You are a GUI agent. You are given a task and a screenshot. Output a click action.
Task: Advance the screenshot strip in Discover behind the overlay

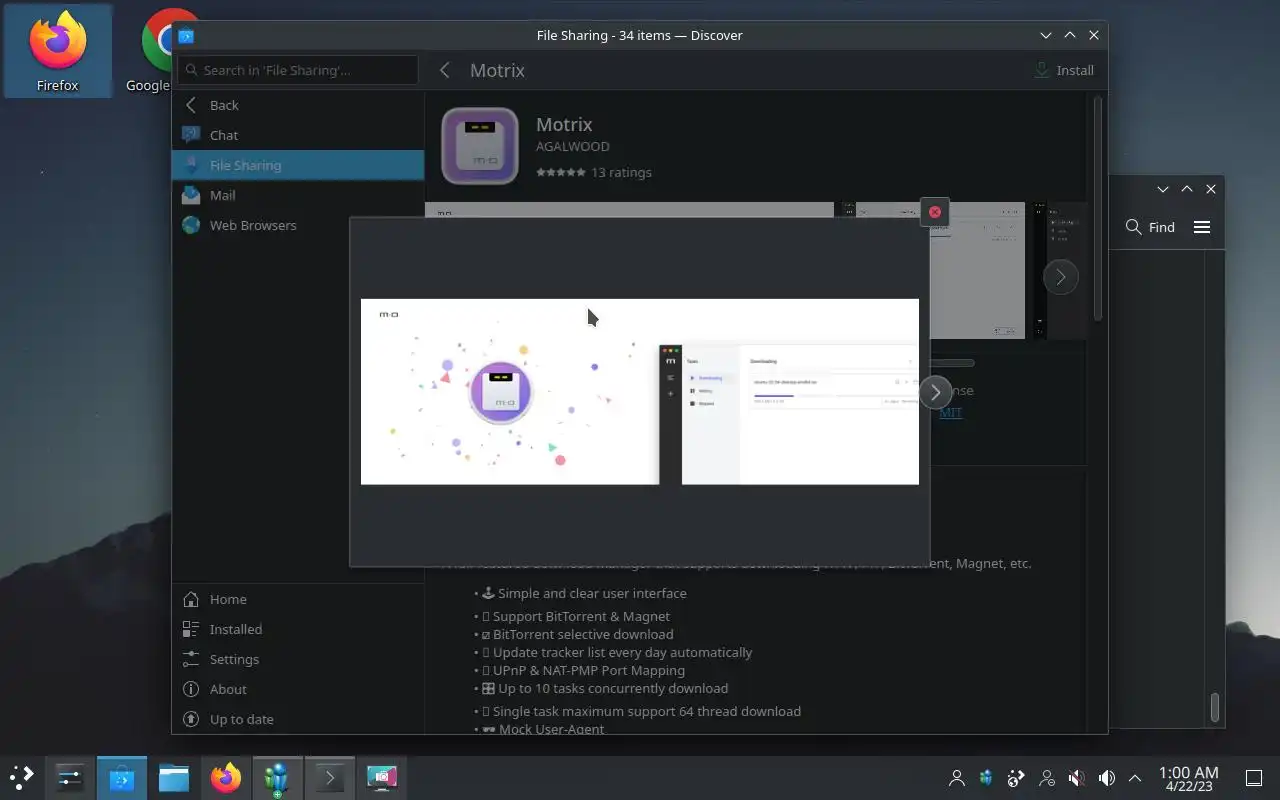point(1061,277)
